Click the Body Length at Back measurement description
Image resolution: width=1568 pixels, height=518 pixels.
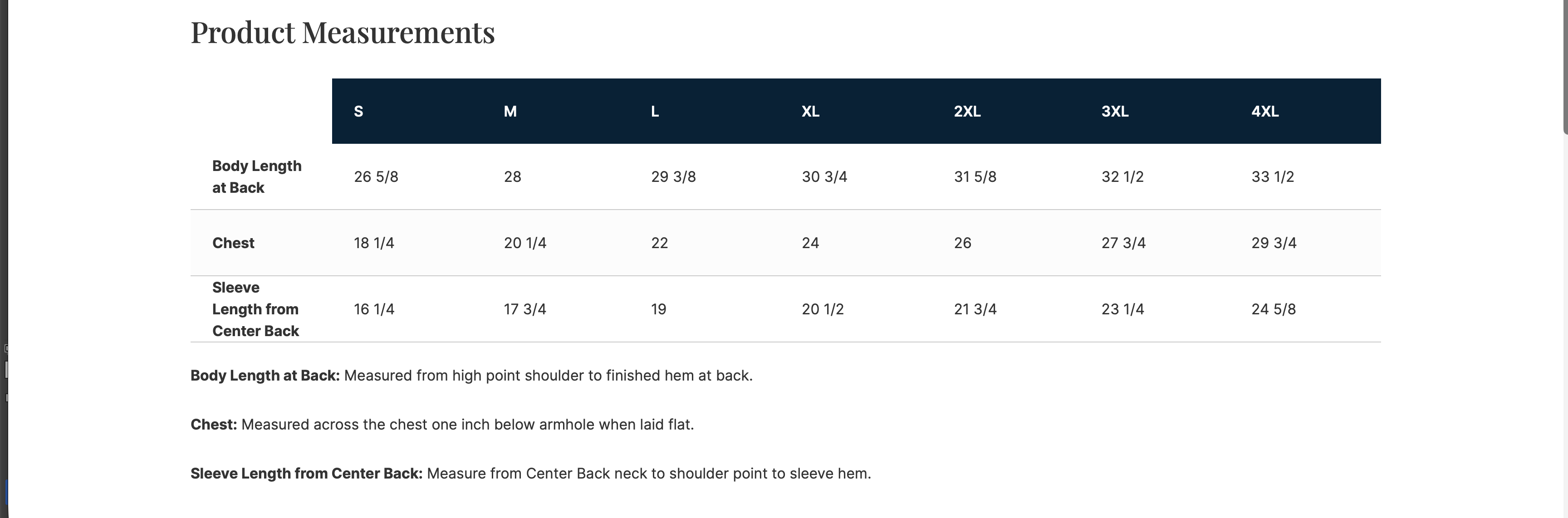471,376
